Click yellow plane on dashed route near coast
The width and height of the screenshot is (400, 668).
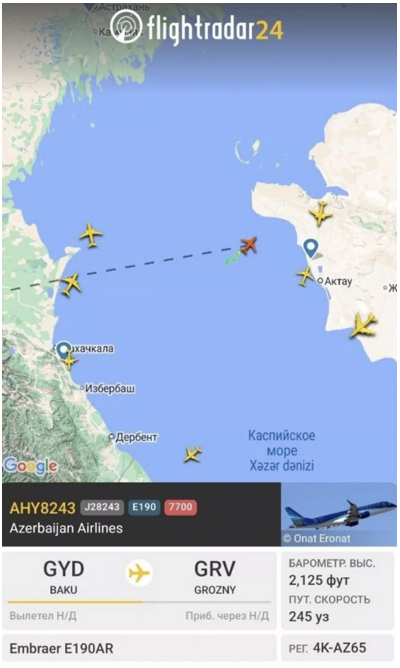(71, 284)
